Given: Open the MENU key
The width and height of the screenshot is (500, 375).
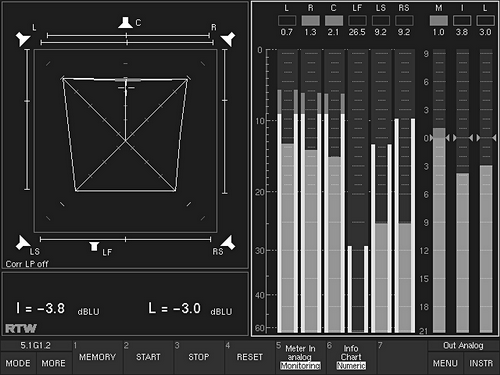Looking at the screenshot, I should click(445, 363).
